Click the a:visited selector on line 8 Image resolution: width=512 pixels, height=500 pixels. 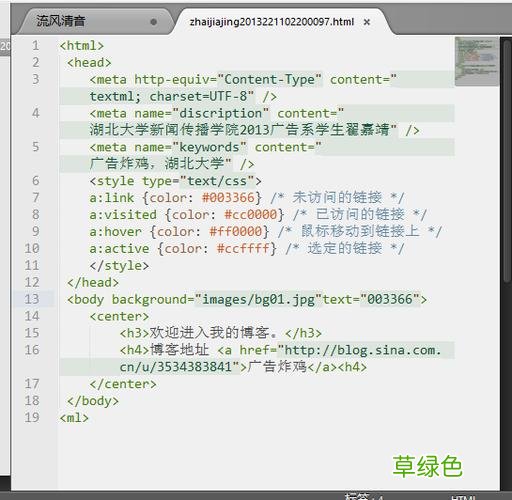pyautogui.click(x=123, y=215)
